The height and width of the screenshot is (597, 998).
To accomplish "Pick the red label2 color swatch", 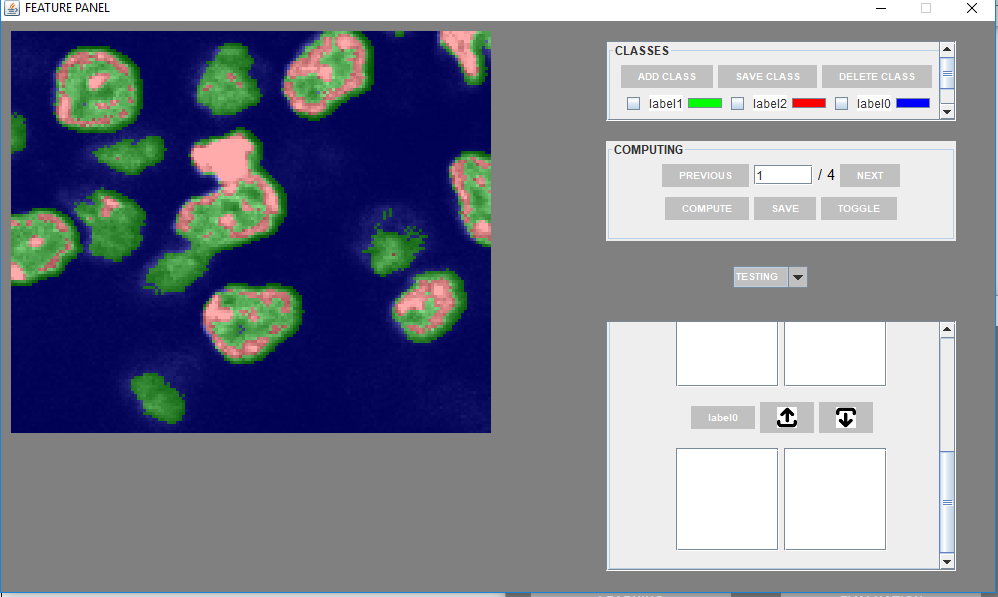I will click(x=808, y=103).
